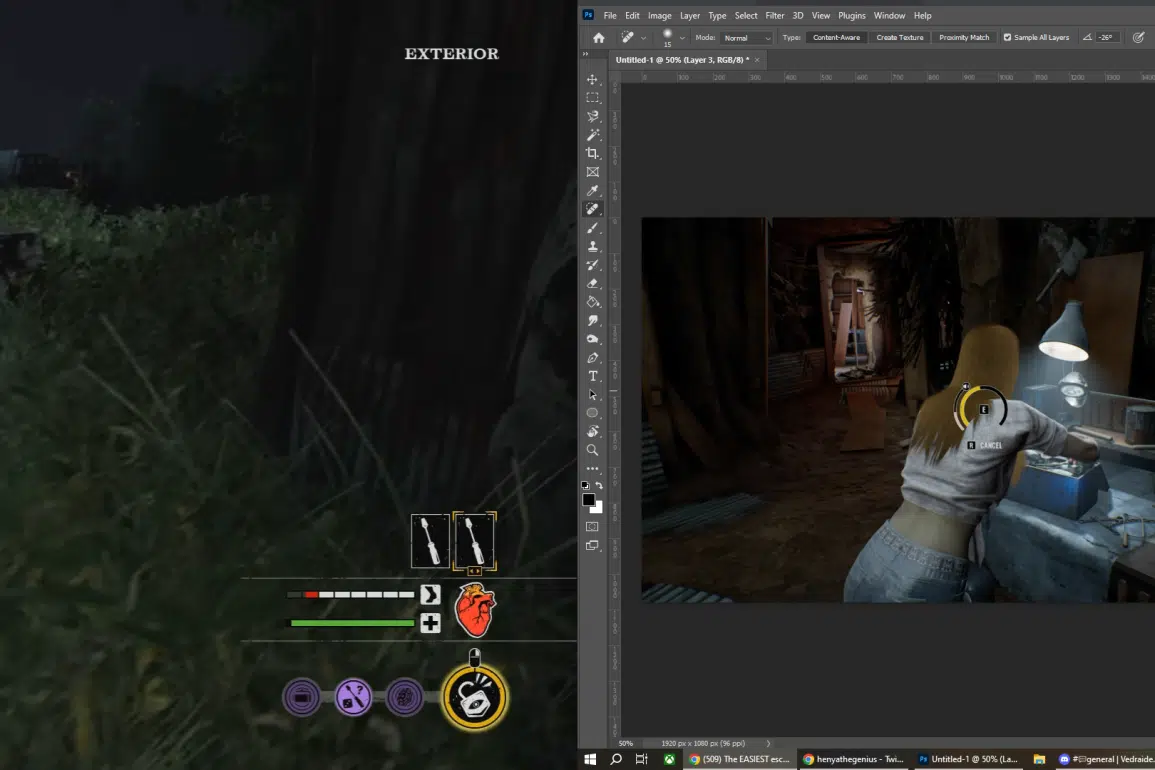Click the pressure for size icon

point(1138,37)
